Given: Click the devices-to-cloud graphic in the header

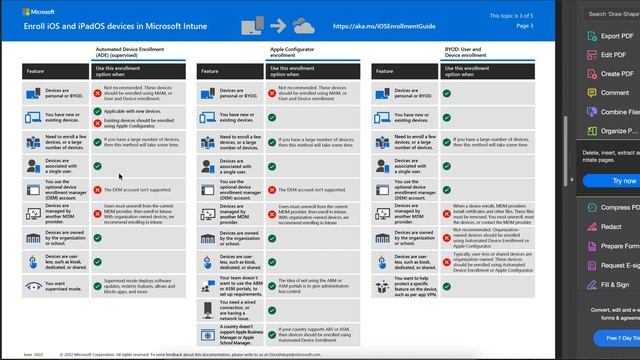Looking at the screenshot, I should tap(278, 26).
